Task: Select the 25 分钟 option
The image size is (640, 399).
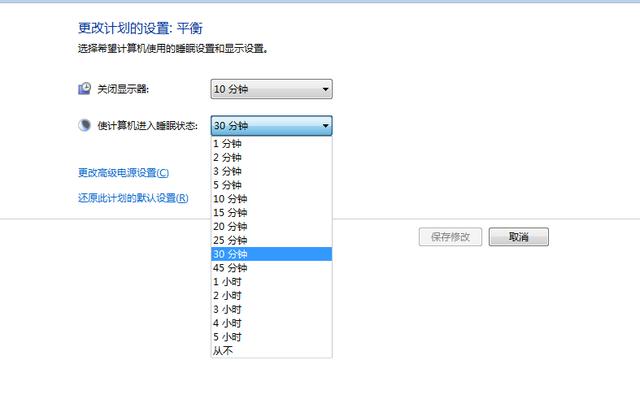Action: tap(271, 240)
